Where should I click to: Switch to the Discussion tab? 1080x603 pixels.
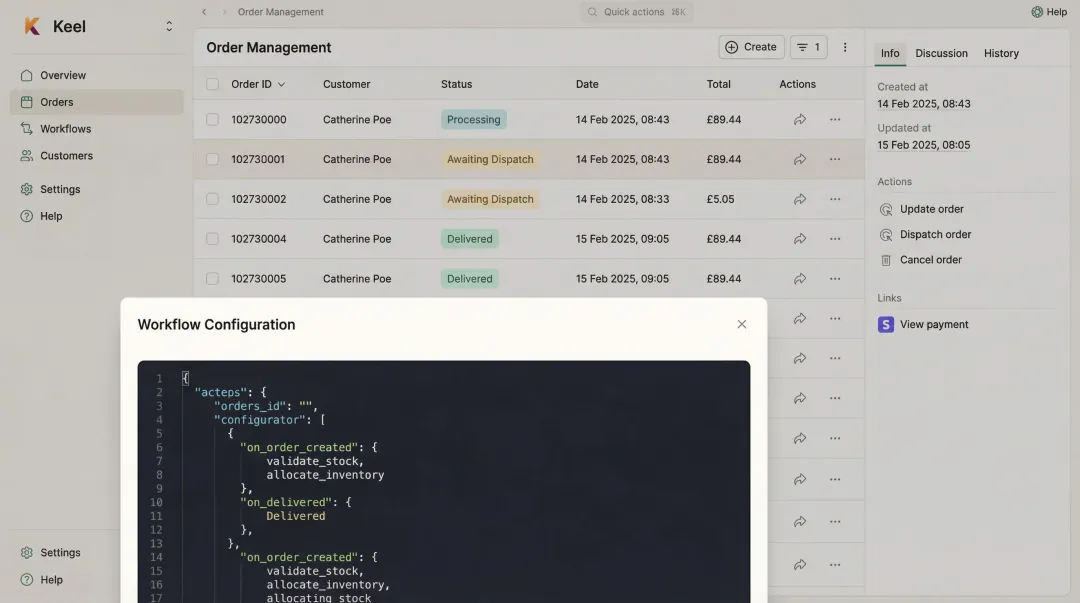click(x=941, y=53)
